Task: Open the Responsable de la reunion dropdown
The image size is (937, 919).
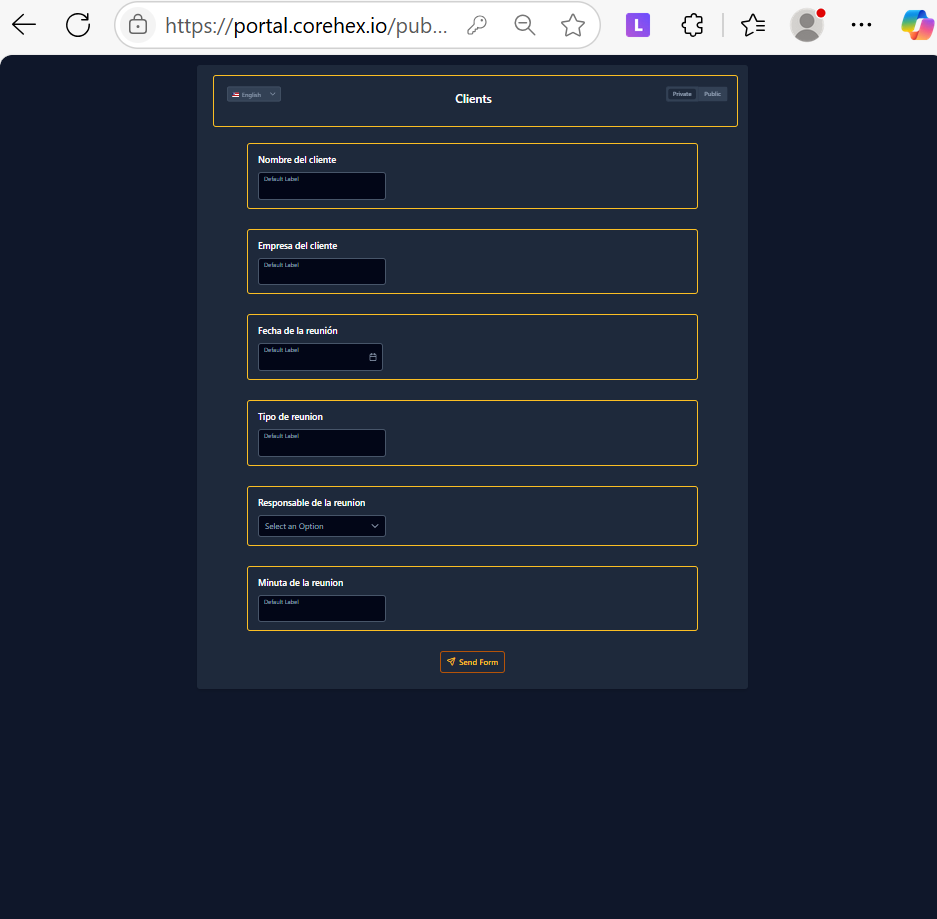Action: (x=321, y=525)
